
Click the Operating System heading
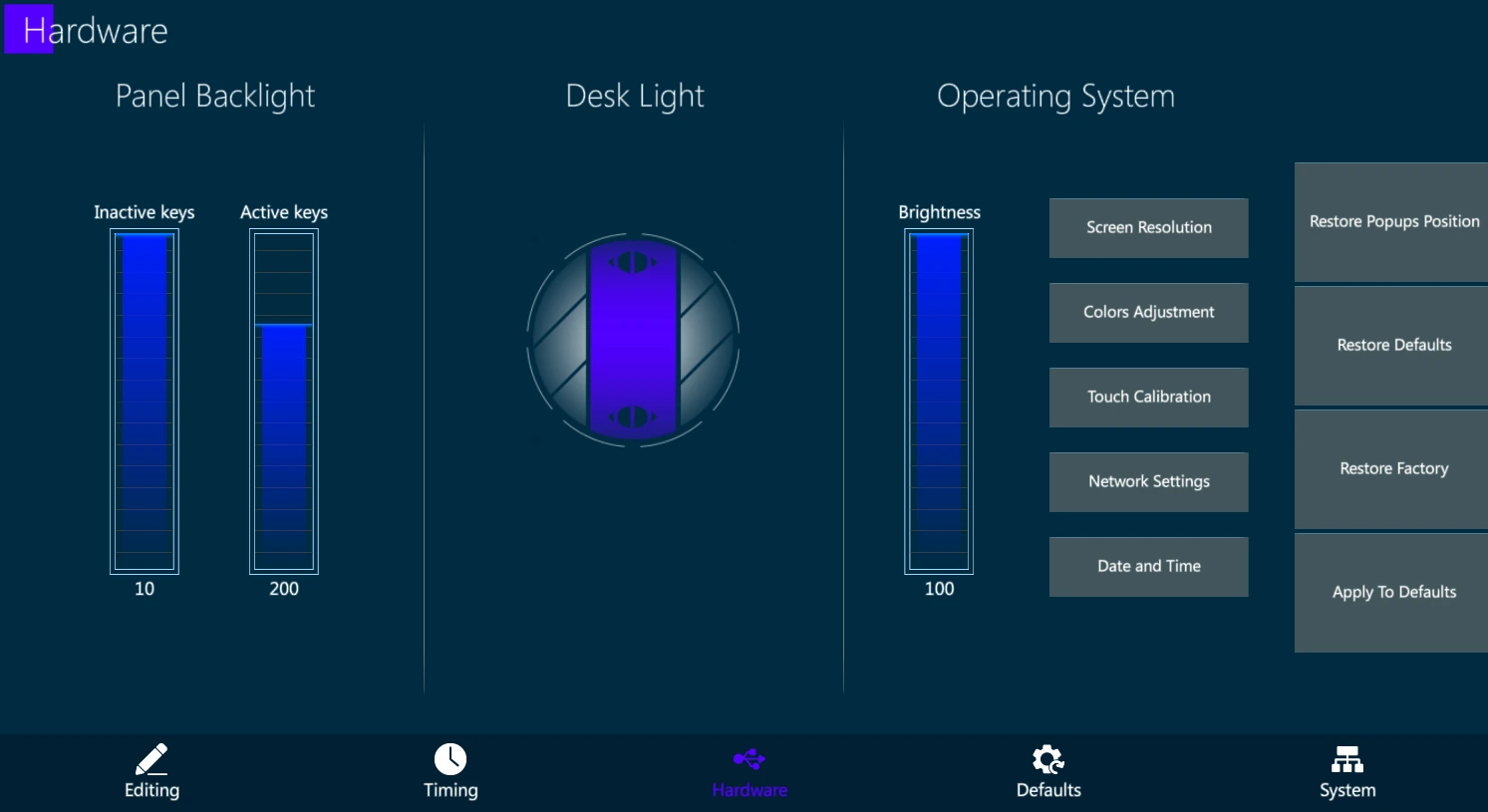(1055, 97)
